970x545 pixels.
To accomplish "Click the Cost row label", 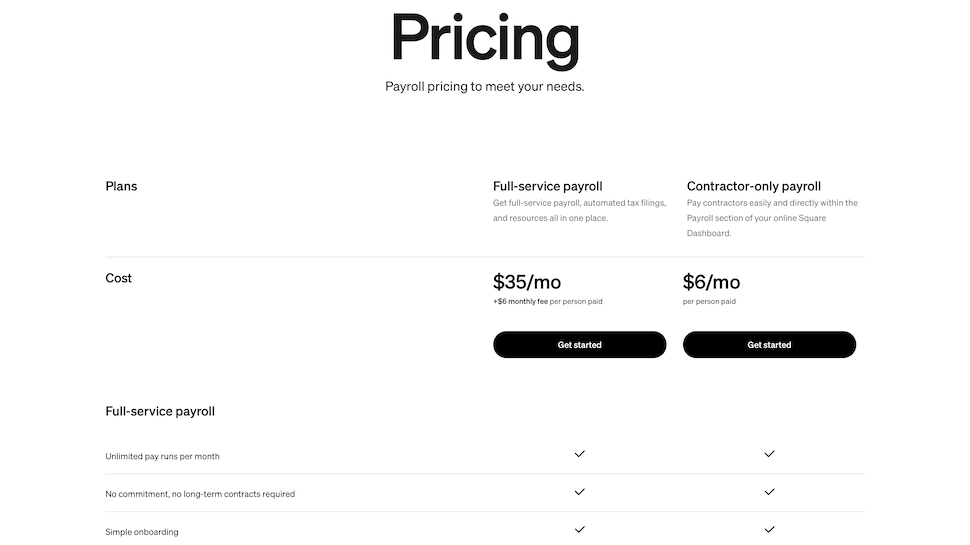I will tap(118, 278).
